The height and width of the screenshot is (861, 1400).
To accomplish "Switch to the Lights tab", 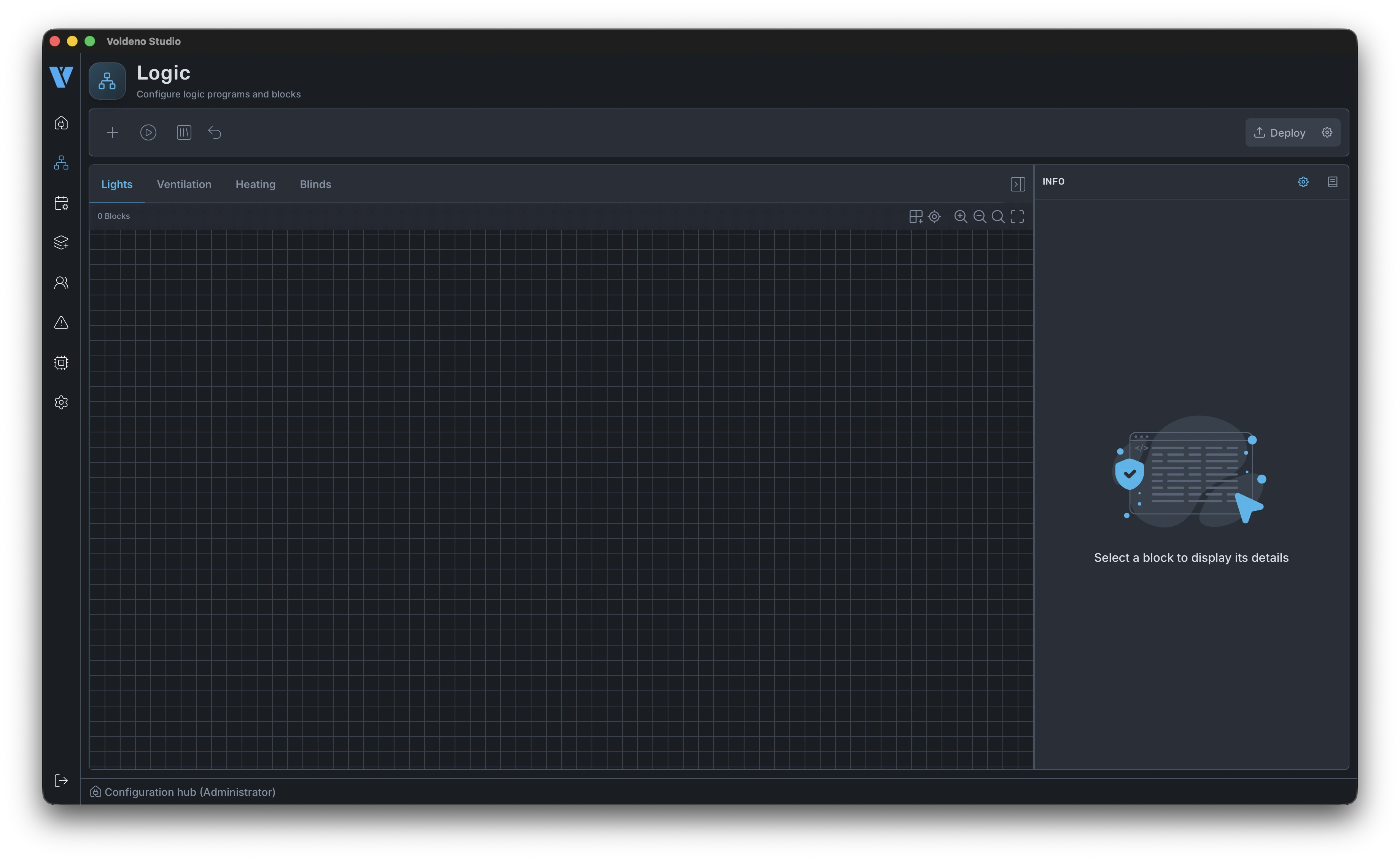I will click(x=117, y=184).
